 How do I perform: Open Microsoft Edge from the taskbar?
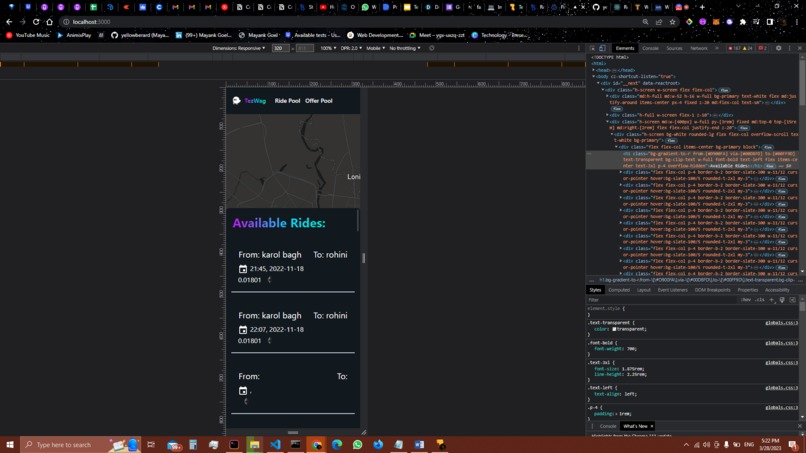337,445
